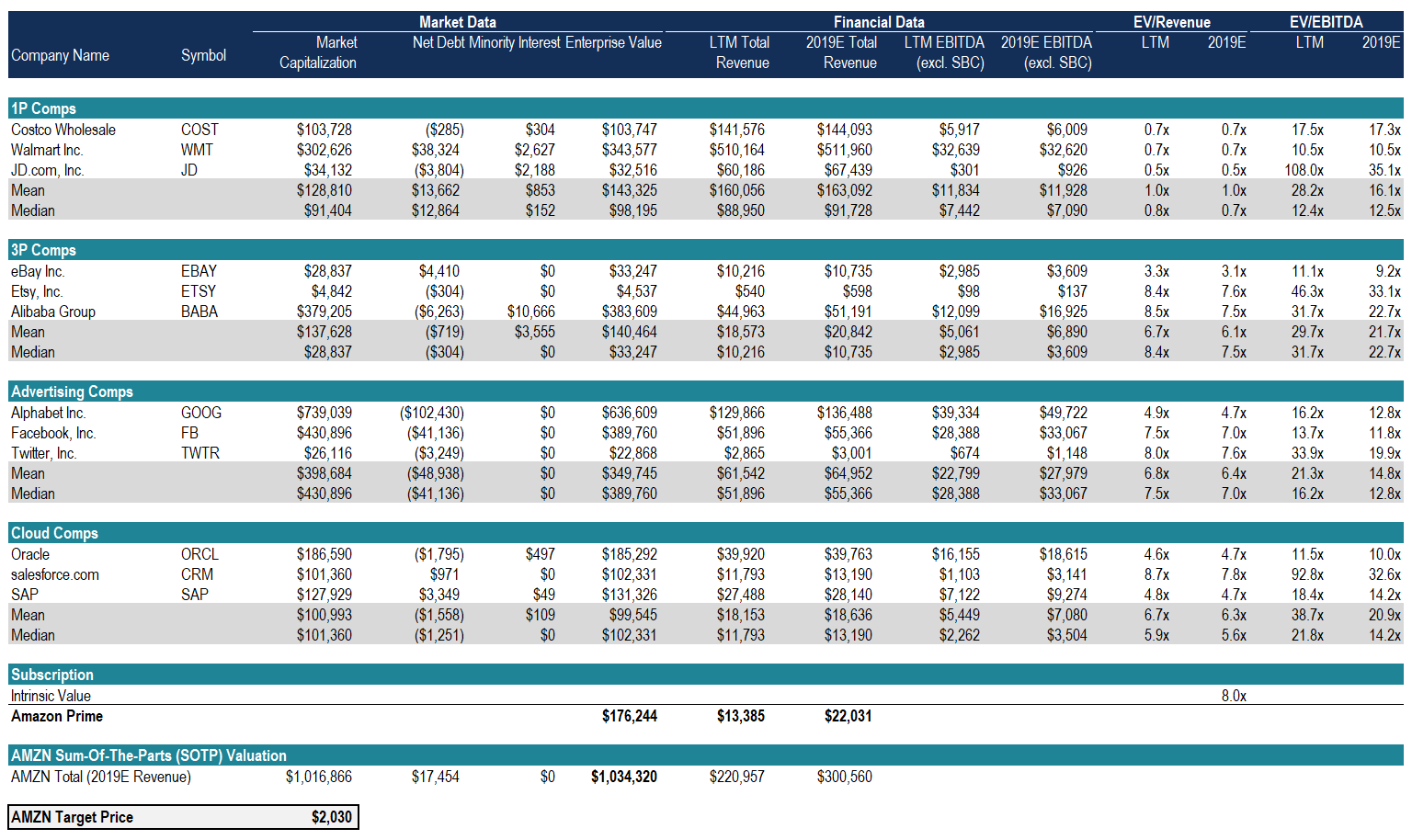
Task: Click the Advertising Comps section header
Action: (x=72, y=392)
